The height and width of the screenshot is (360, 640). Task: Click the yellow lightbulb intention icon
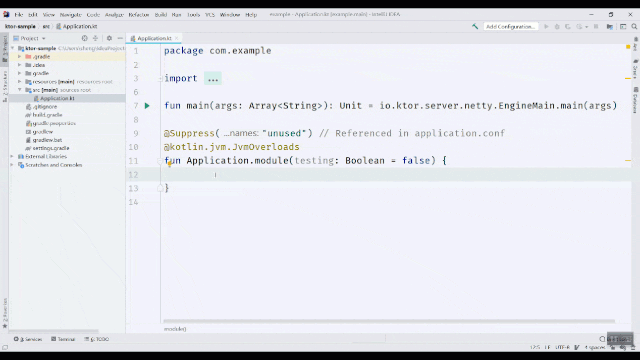pos(169,164)
